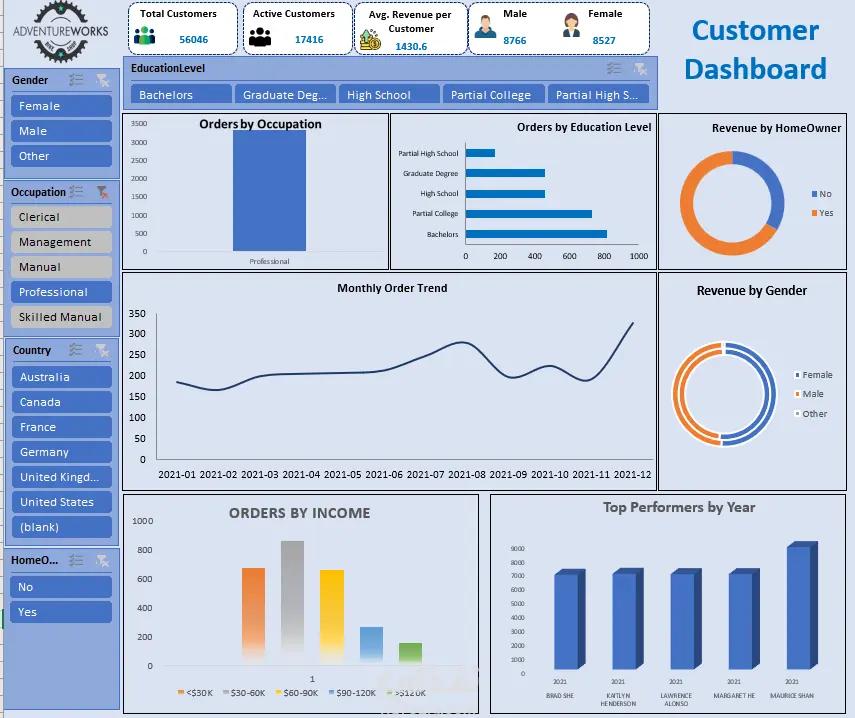Clear filter icon in Country slicer
The width and height of the screenshot is (855, 718).
click(x=102, y=350)
